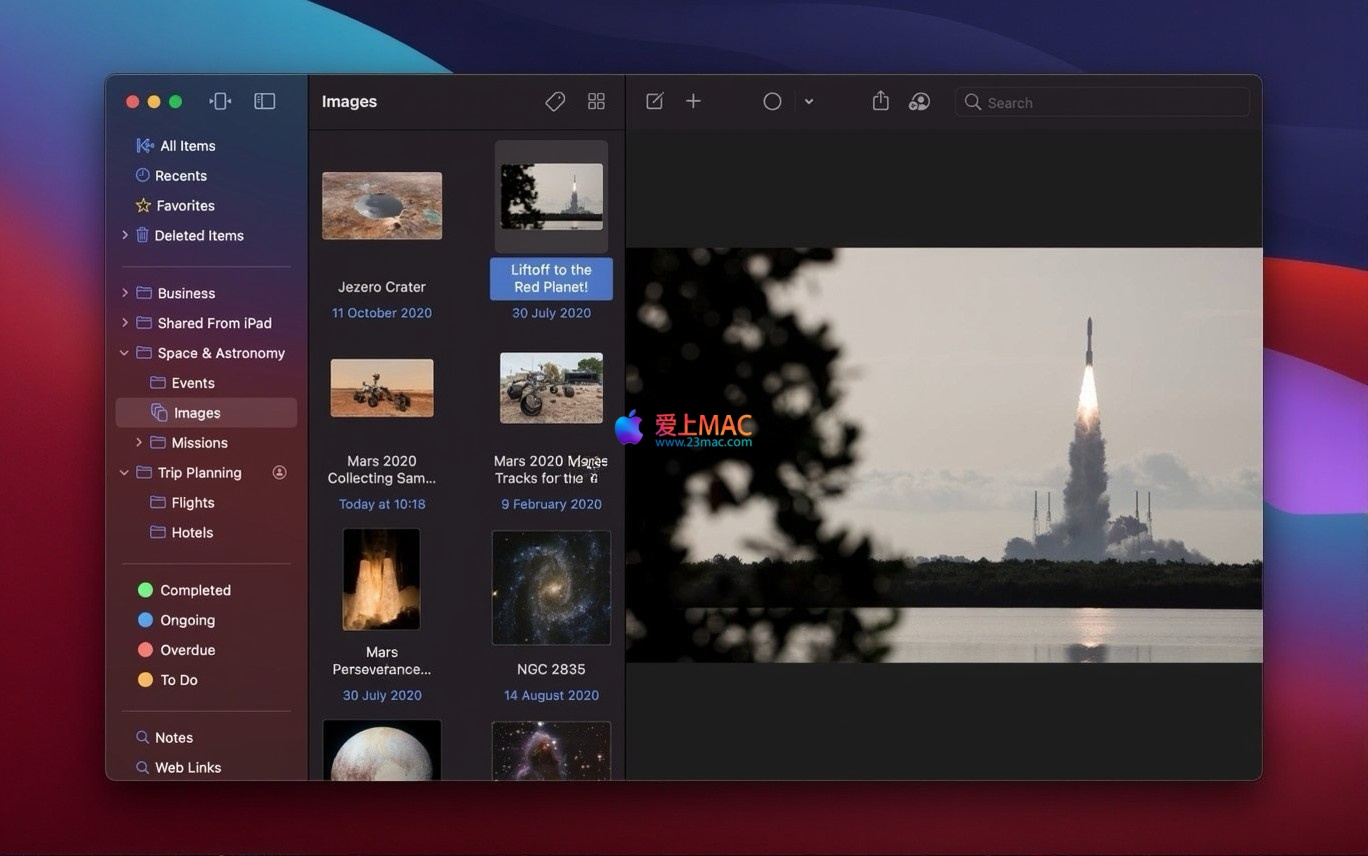Screen dimensions: 1368x856
Task: Toggle the sidebar panel icon
Action: pos(264,102)
